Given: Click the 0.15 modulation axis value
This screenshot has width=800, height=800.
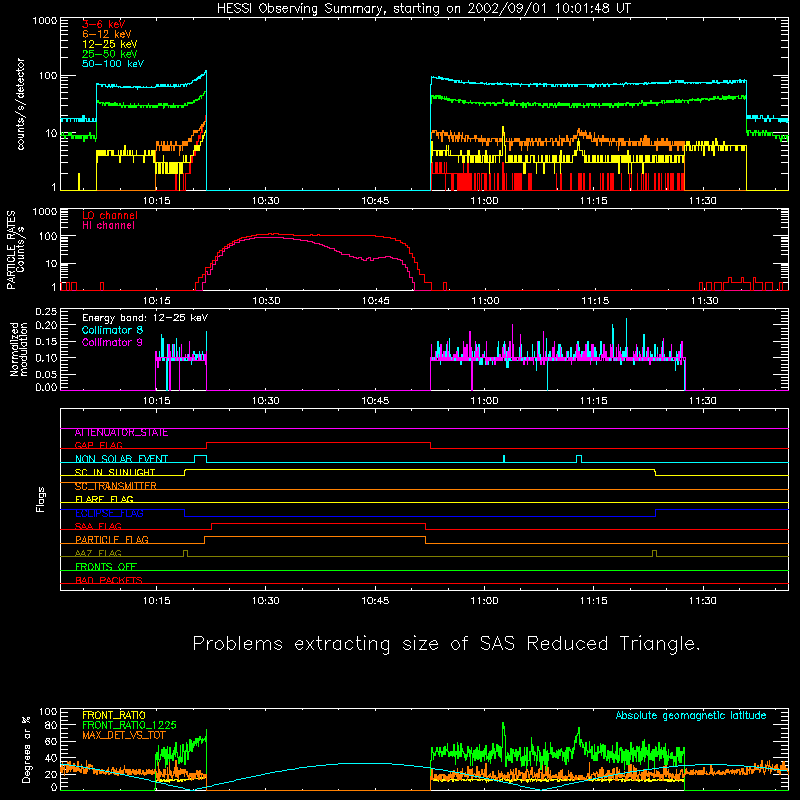Looking at the screenshot, I should 46,342.
